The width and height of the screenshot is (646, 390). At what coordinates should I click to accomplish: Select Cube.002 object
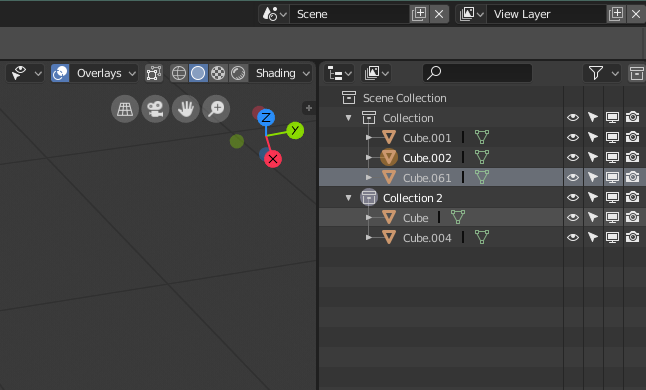pyautogui.click(x=427, y=158)
